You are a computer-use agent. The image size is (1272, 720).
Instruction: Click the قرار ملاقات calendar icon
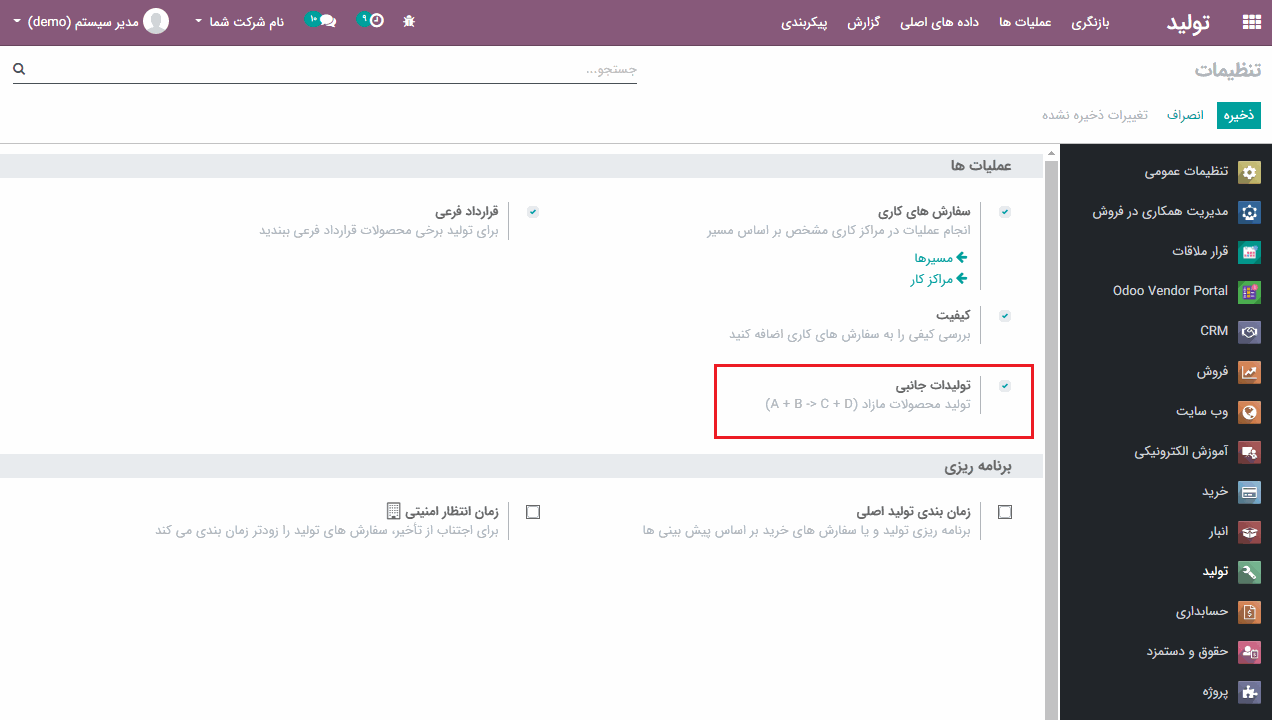pyautogui.click(x=1249, y=252)
